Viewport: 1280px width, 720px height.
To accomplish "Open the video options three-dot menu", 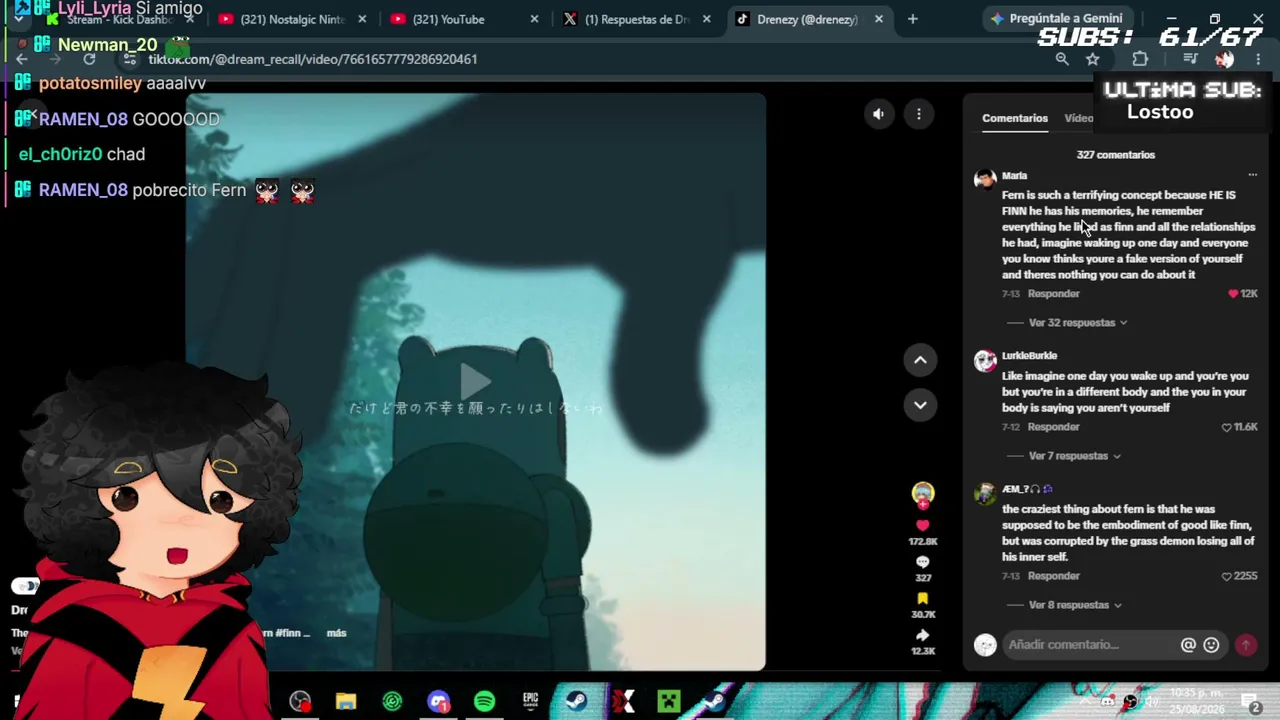I will pos(919,114).
